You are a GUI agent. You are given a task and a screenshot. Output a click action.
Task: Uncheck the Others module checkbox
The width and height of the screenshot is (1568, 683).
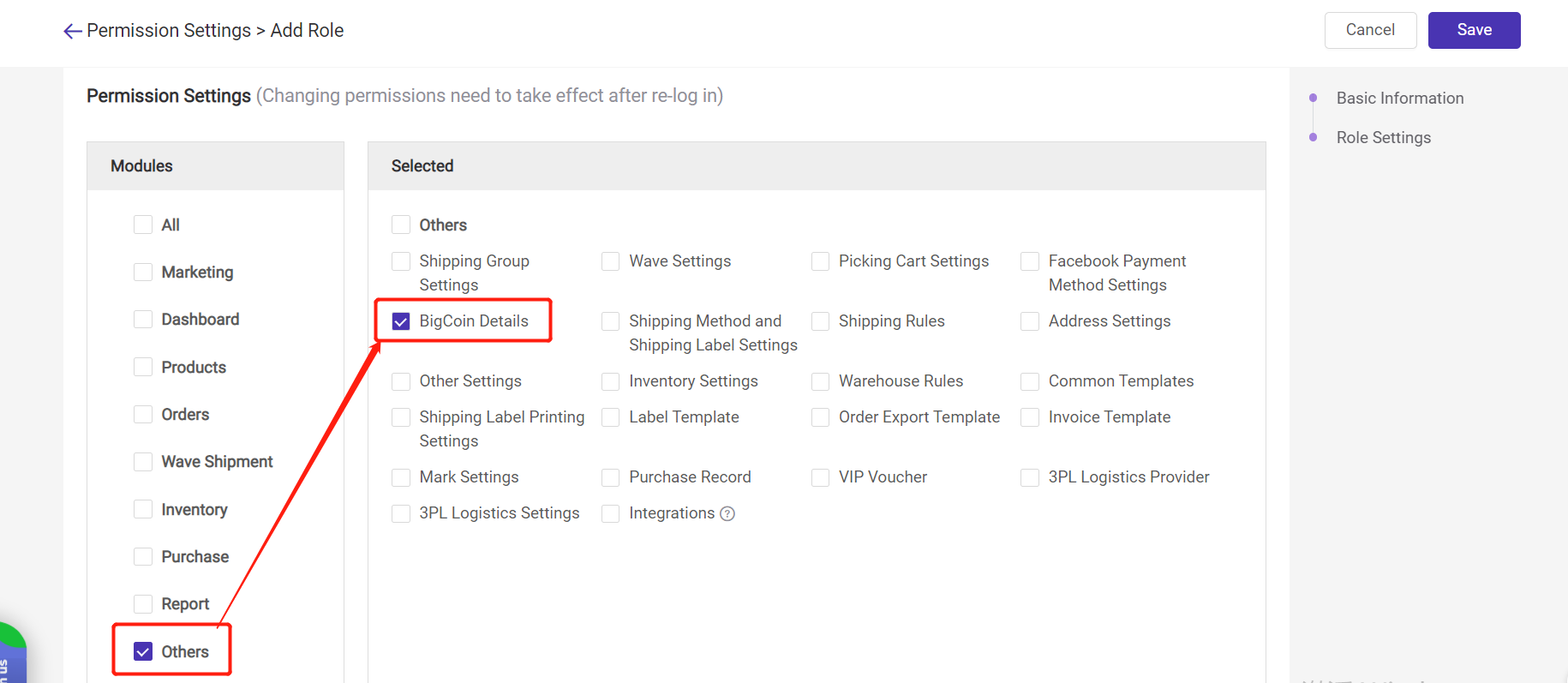143,651
